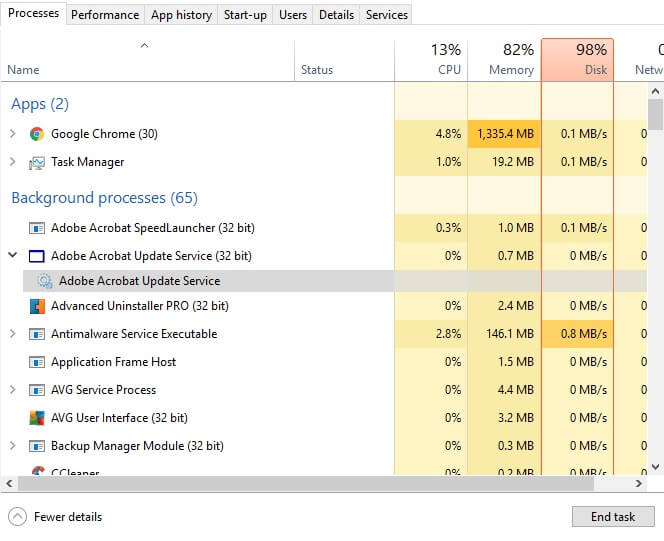Select Antimalware Service Executable name
Screen dimensions: 664x541
[134, 334]
